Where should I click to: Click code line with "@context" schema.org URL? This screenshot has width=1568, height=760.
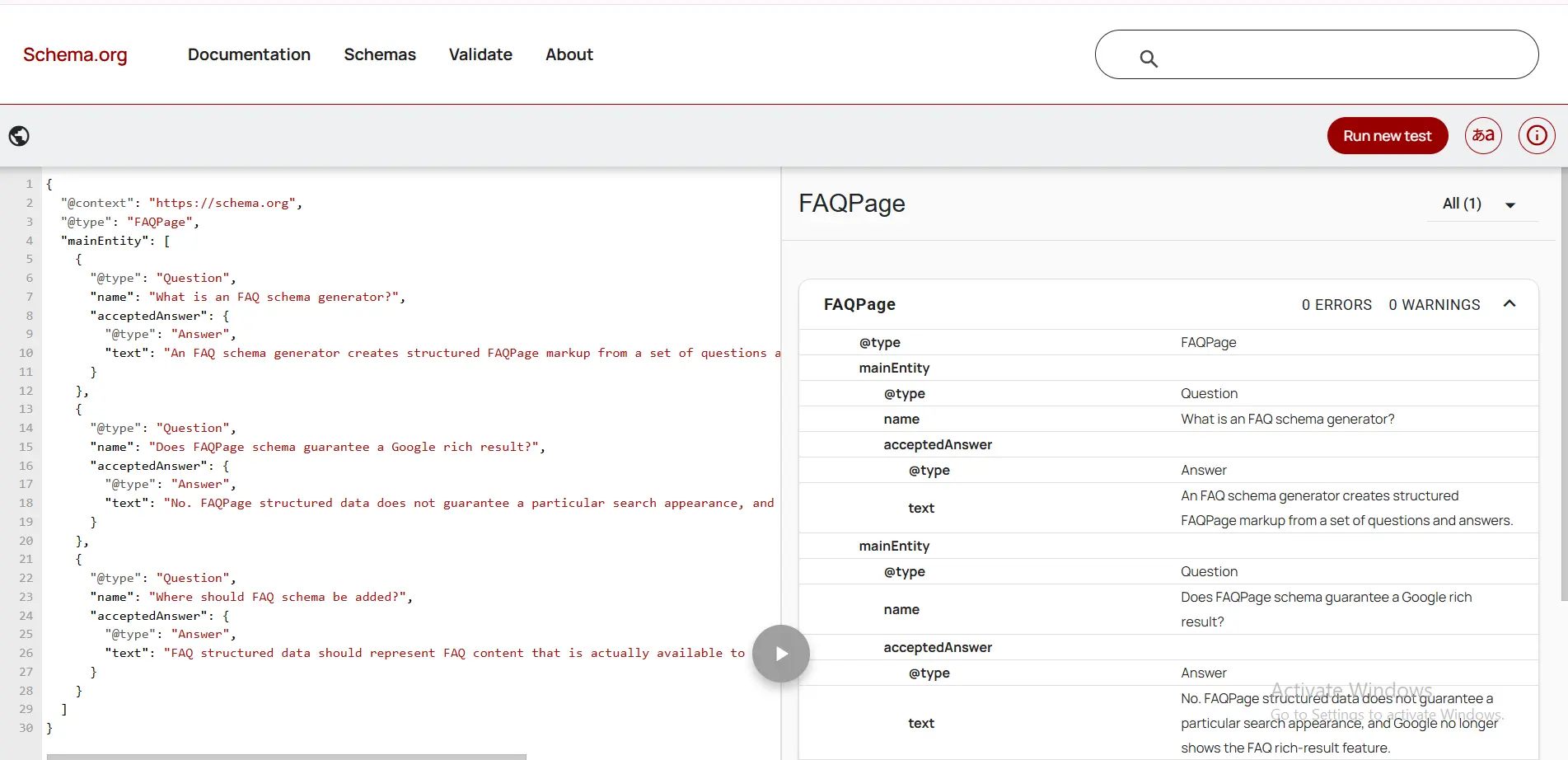pyautogui.click(x=181, y=203)
